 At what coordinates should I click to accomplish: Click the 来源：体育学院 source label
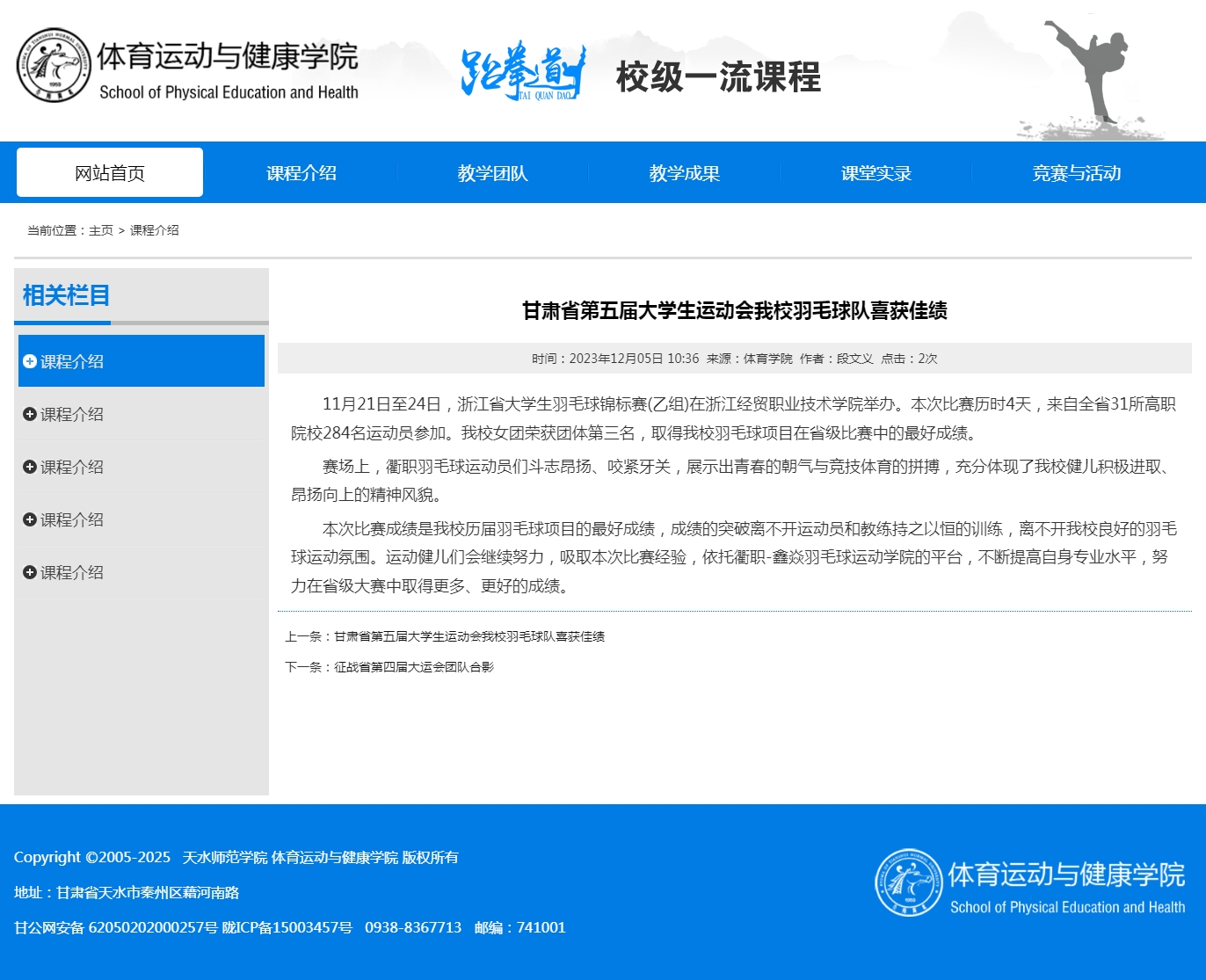(x=750, y=359)
